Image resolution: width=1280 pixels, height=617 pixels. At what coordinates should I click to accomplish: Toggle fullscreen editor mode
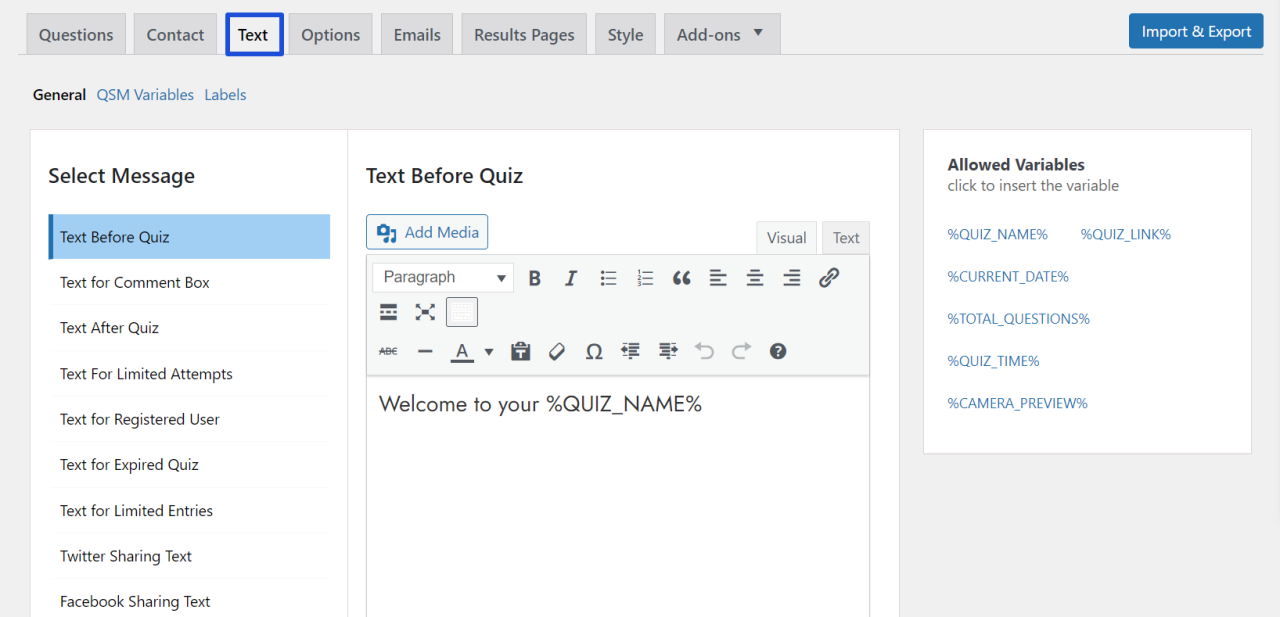click(x=425, y=313)
